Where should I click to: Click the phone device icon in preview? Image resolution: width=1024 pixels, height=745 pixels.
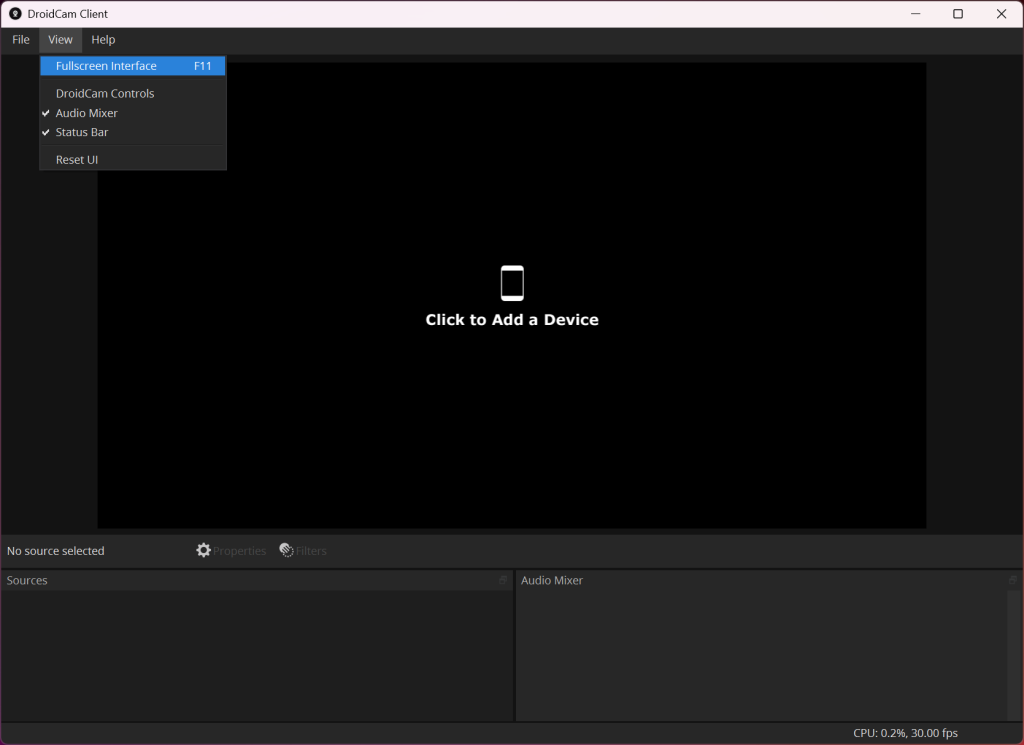(x=512, y=283)
